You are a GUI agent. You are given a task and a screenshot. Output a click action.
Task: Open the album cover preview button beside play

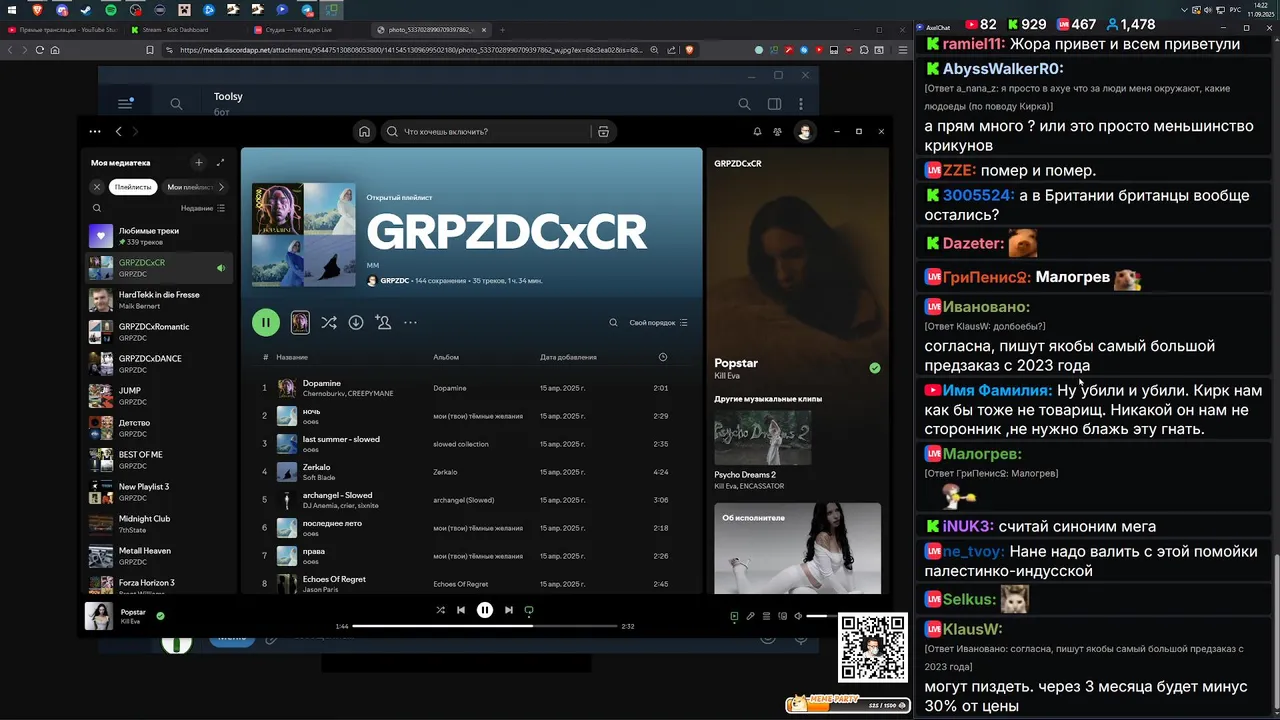pyautogui.click(x=300, y=322)
